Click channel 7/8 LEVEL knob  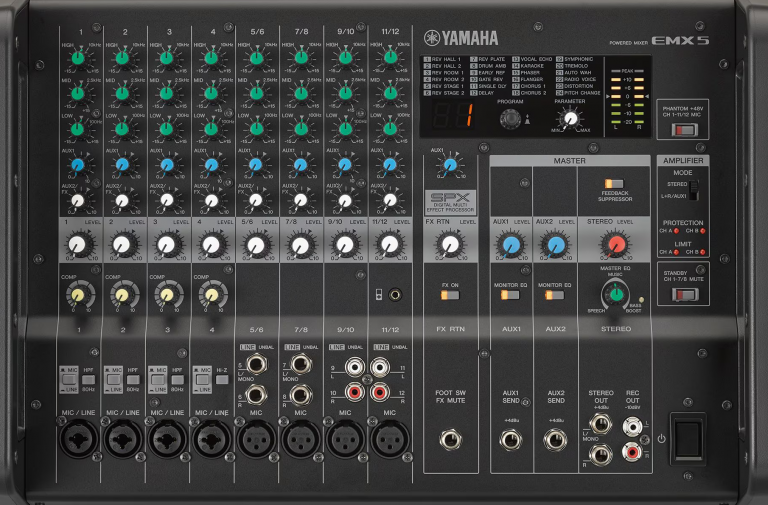(x=301, y=245)
